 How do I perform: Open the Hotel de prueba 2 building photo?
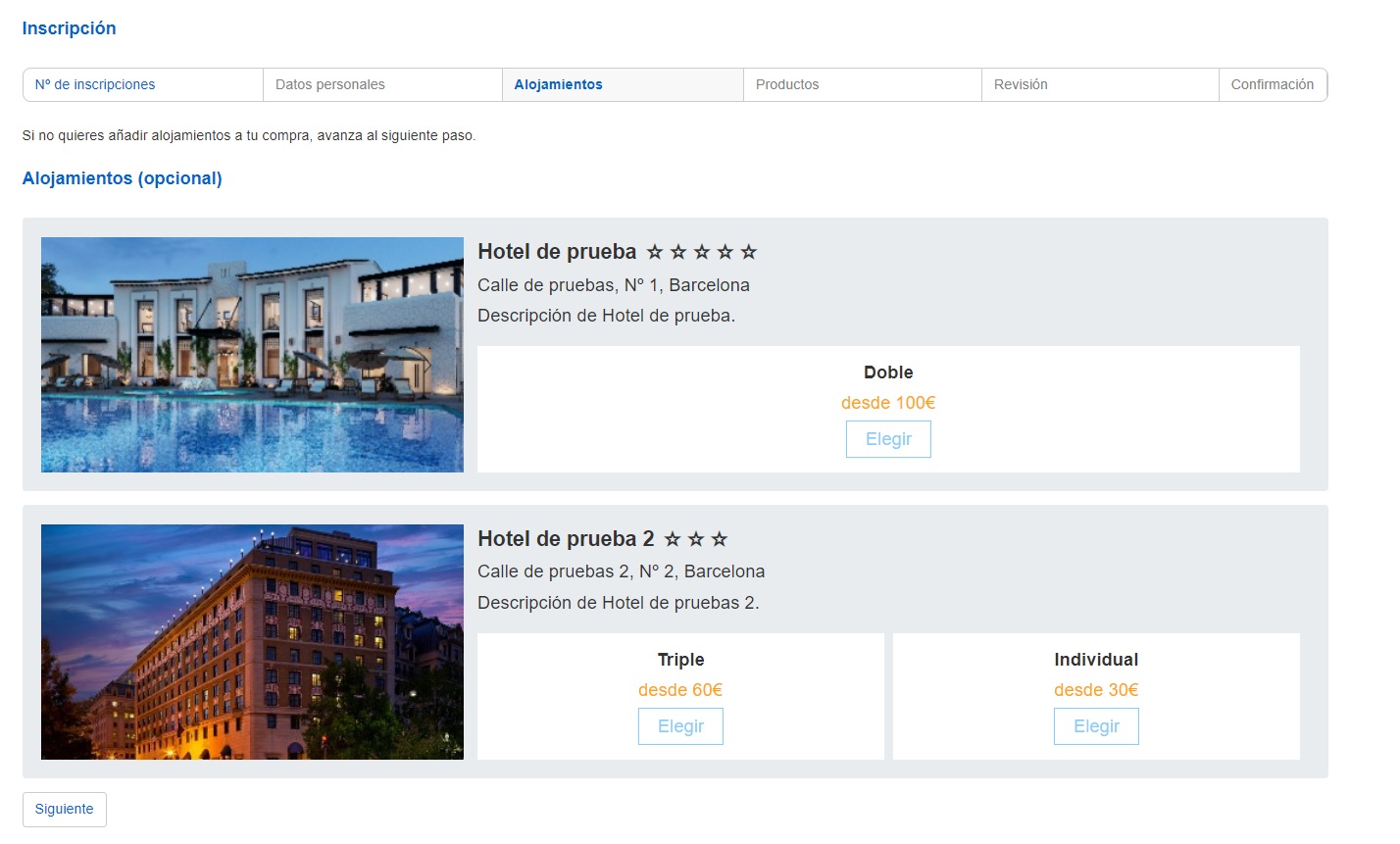click(x=252, y=642)
